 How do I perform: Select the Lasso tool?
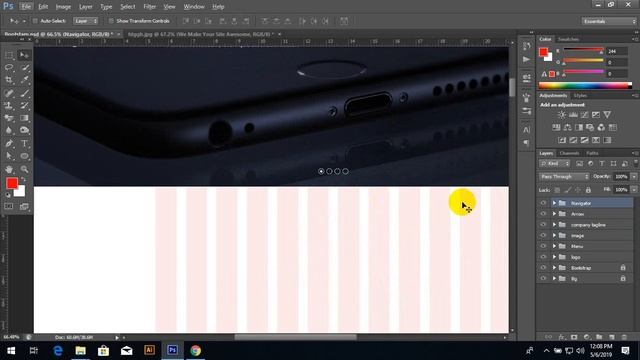coord(9,67)
